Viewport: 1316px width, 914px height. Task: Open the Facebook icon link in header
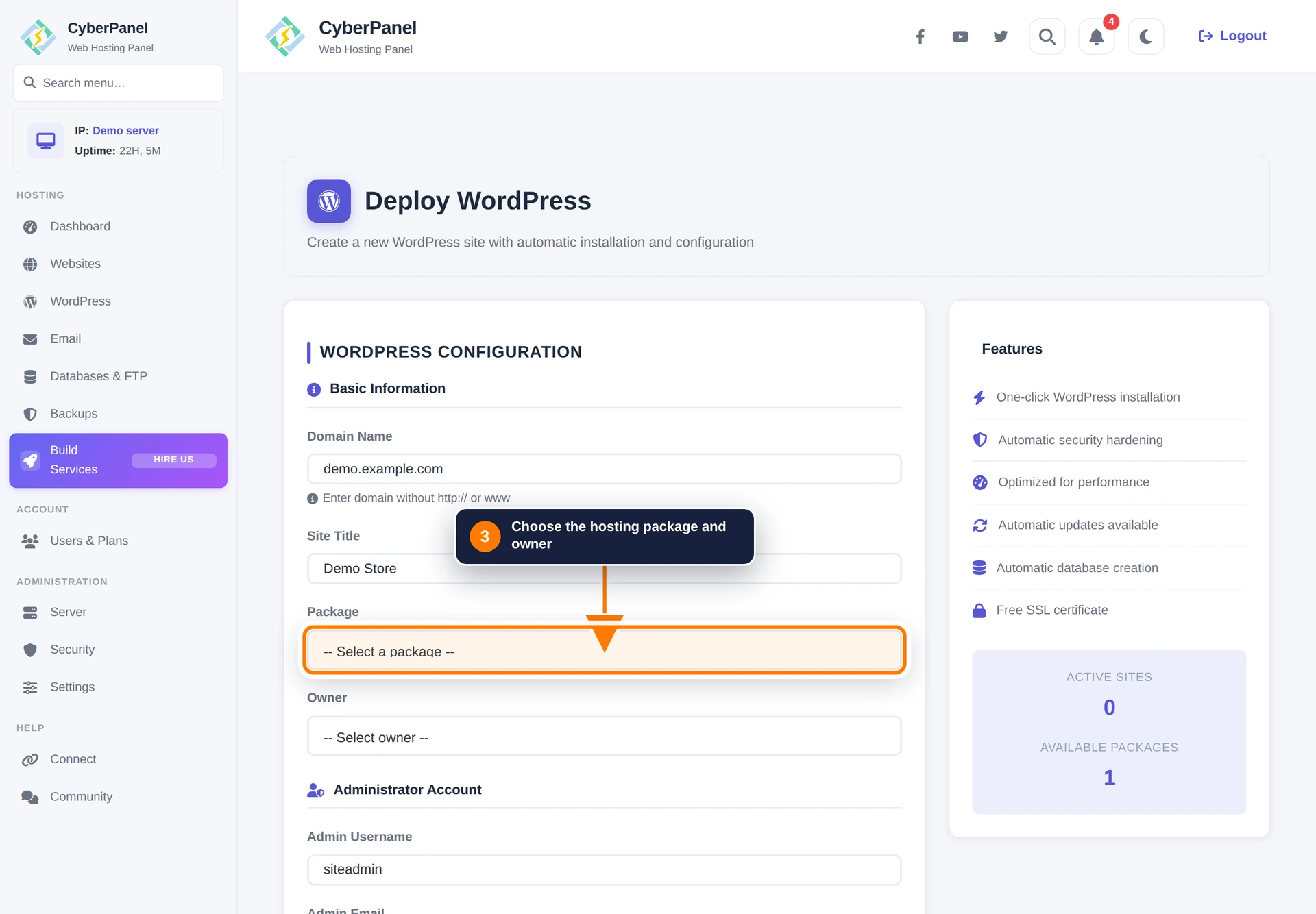coord(920,36)
